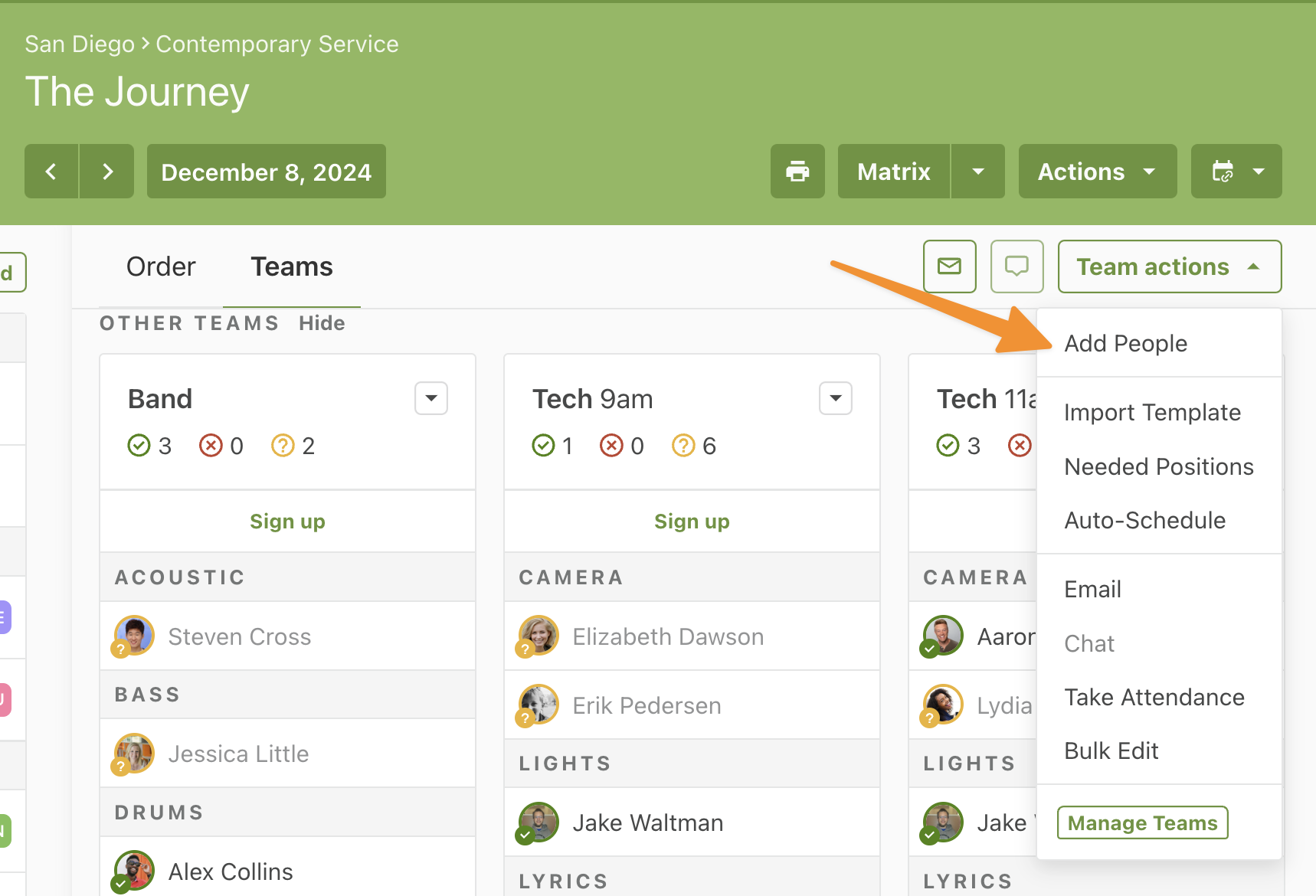This screenshot has height=896, width=1316.
Task: Open Contemporary Service breadcrumb link
Action: click(277, 44)
